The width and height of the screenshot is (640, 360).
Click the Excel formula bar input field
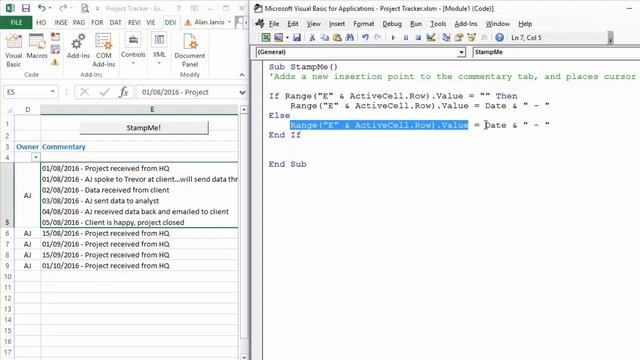[x=188, y=92]
